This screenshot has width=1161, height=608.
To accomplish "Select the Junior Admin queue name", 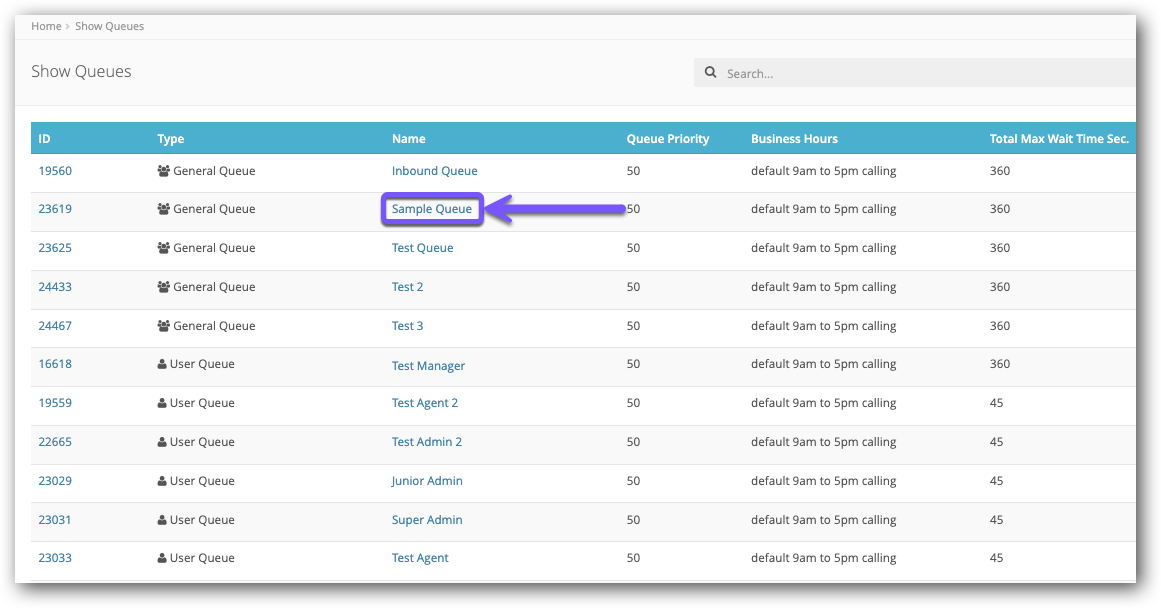I will point(427,481).
